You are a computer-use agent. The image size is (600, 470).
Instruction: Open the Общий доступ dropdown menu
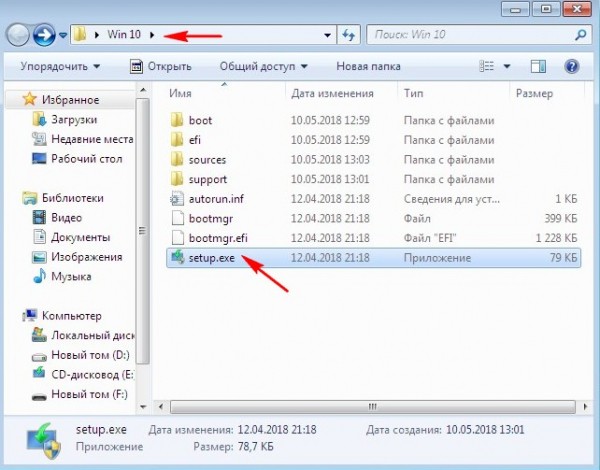[263, 66]
